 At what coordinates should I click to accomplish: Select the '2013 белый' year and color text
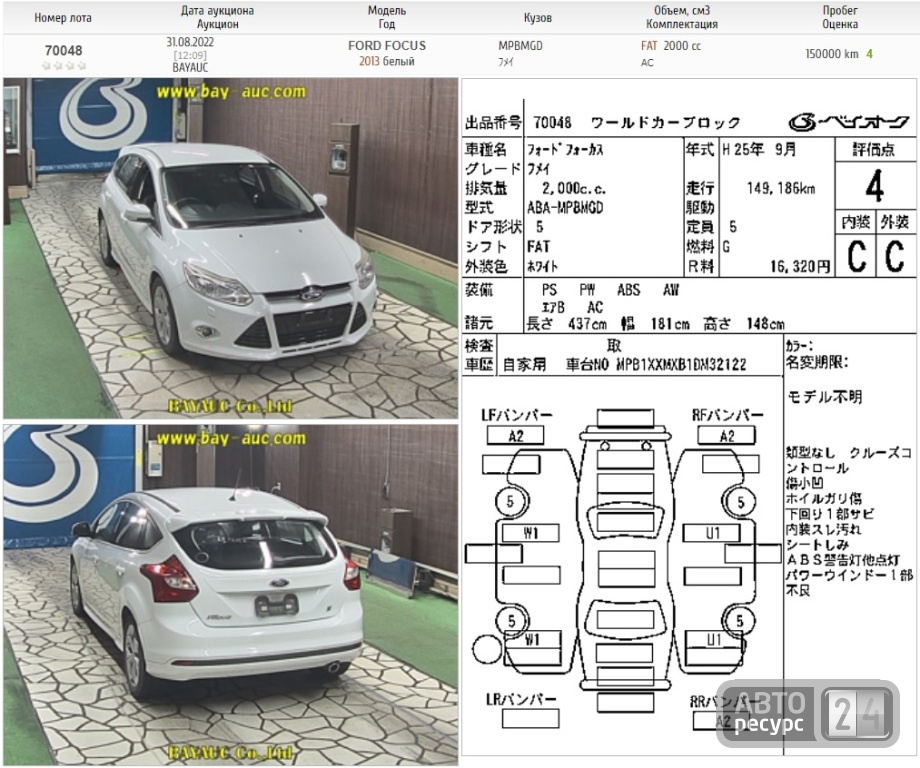tap(387, 62)
